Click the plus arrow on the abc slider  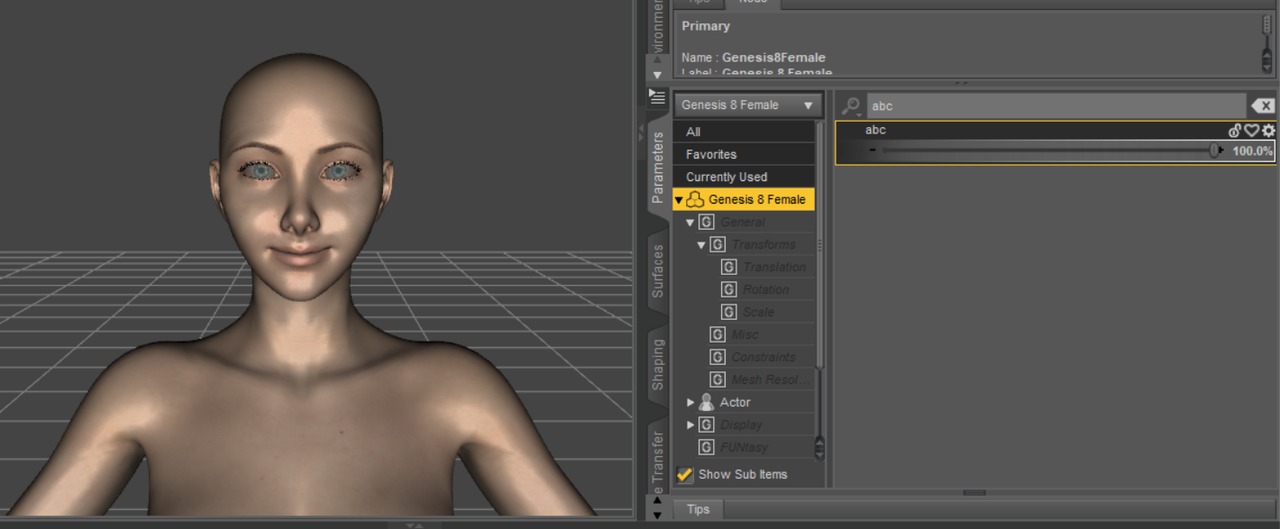1221,151
